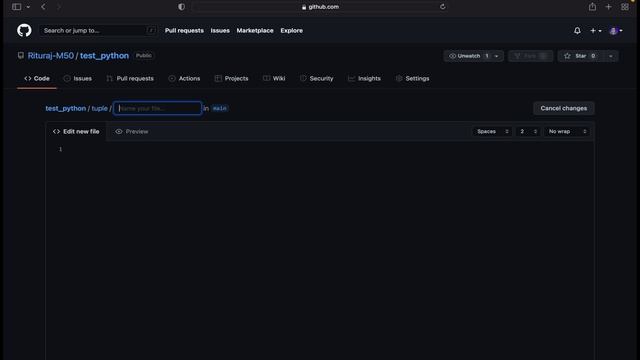Click the main branch label
640x360 pixels.
pyautogui.click(x=220, y=108)
